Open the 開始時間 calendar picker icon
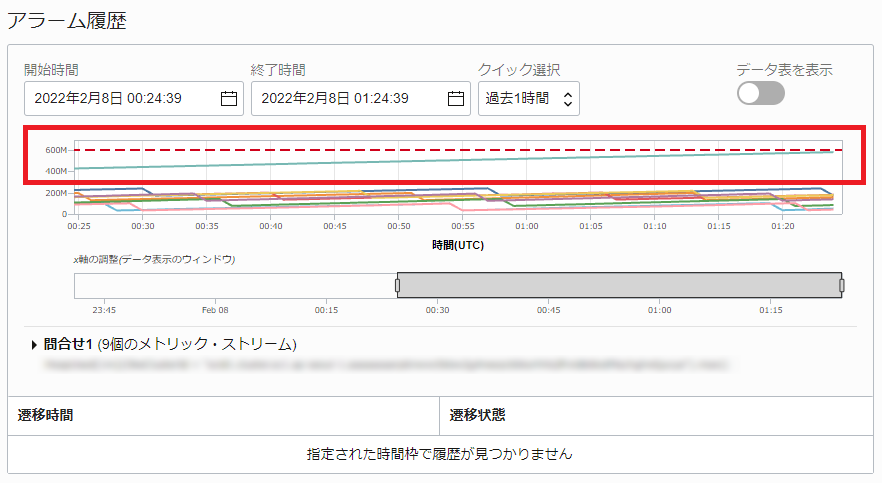Screen dimensions: 882x483 point(228,98)
